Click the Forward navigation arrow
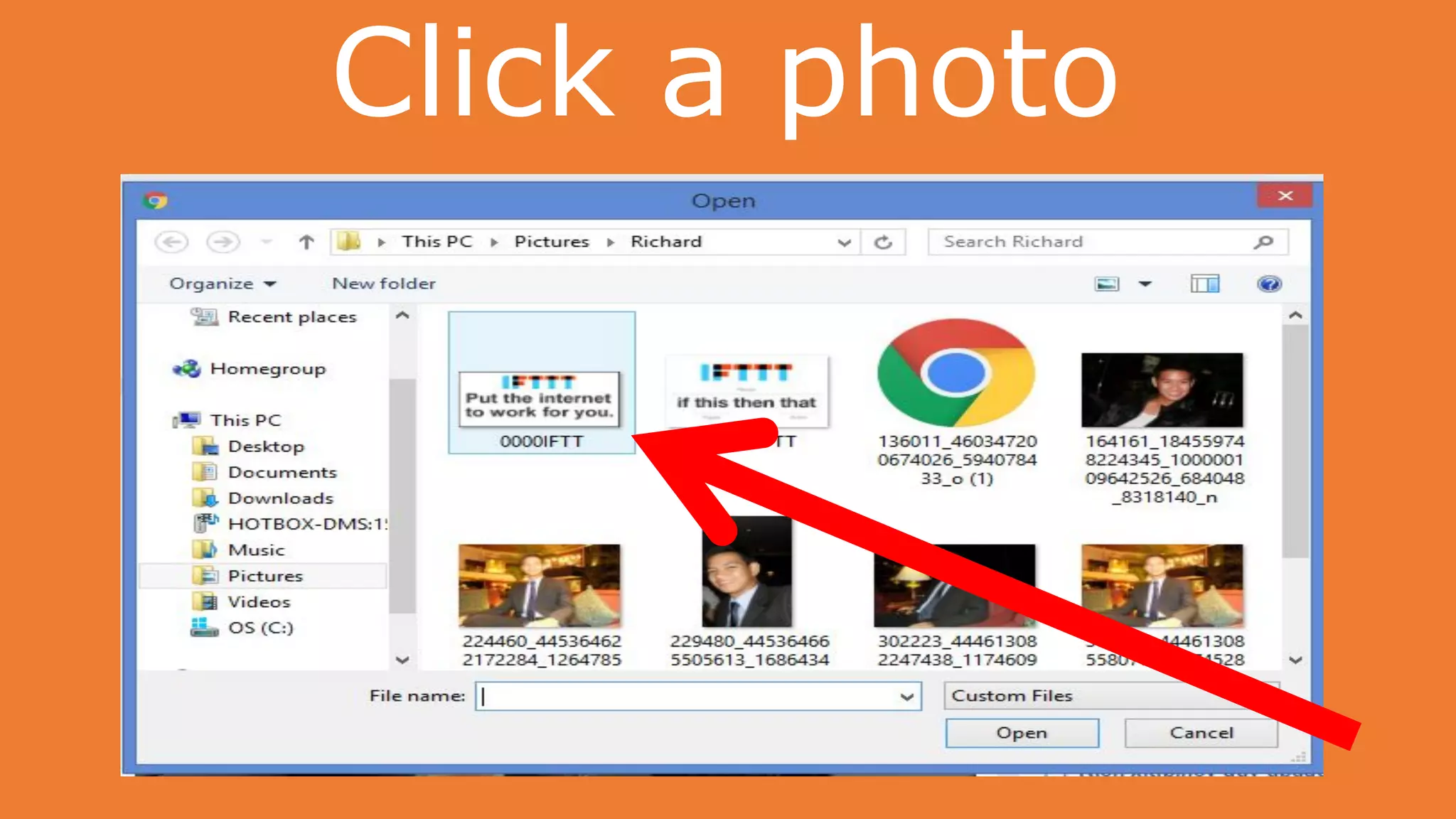This screenshot has width=1456, height=819. pos(223,242)
